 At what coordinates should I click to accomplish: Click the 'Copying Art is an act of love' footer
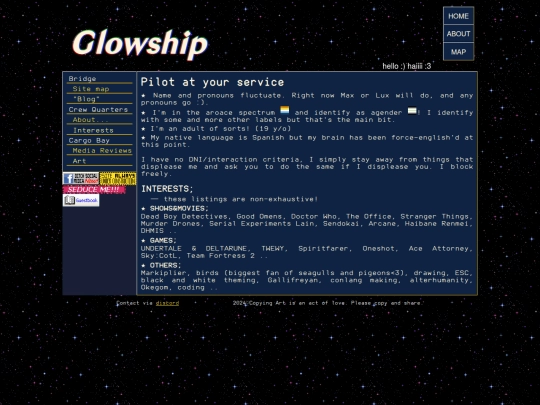coord(298,303)
